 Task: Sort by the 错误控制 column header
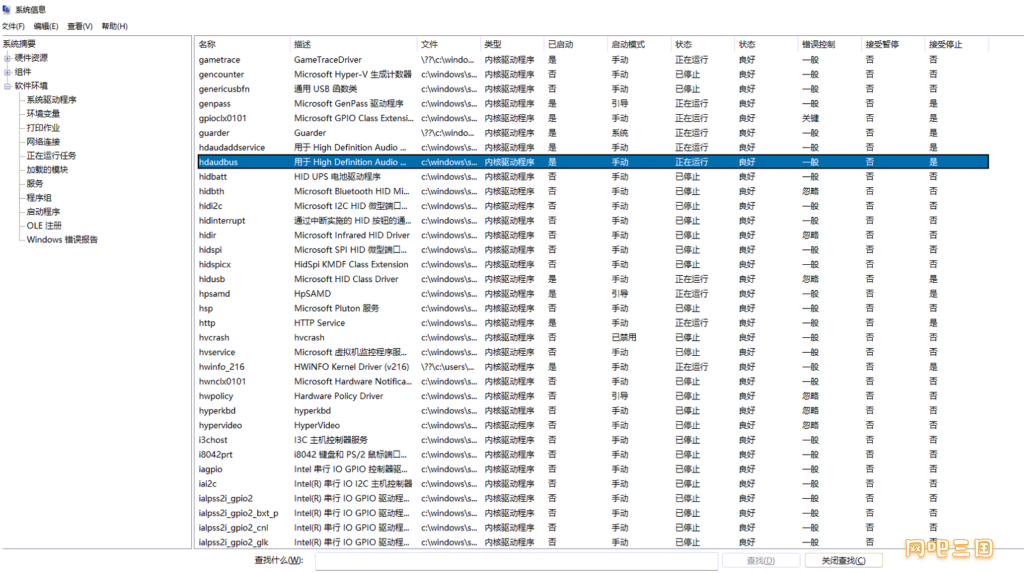point(829,44)
